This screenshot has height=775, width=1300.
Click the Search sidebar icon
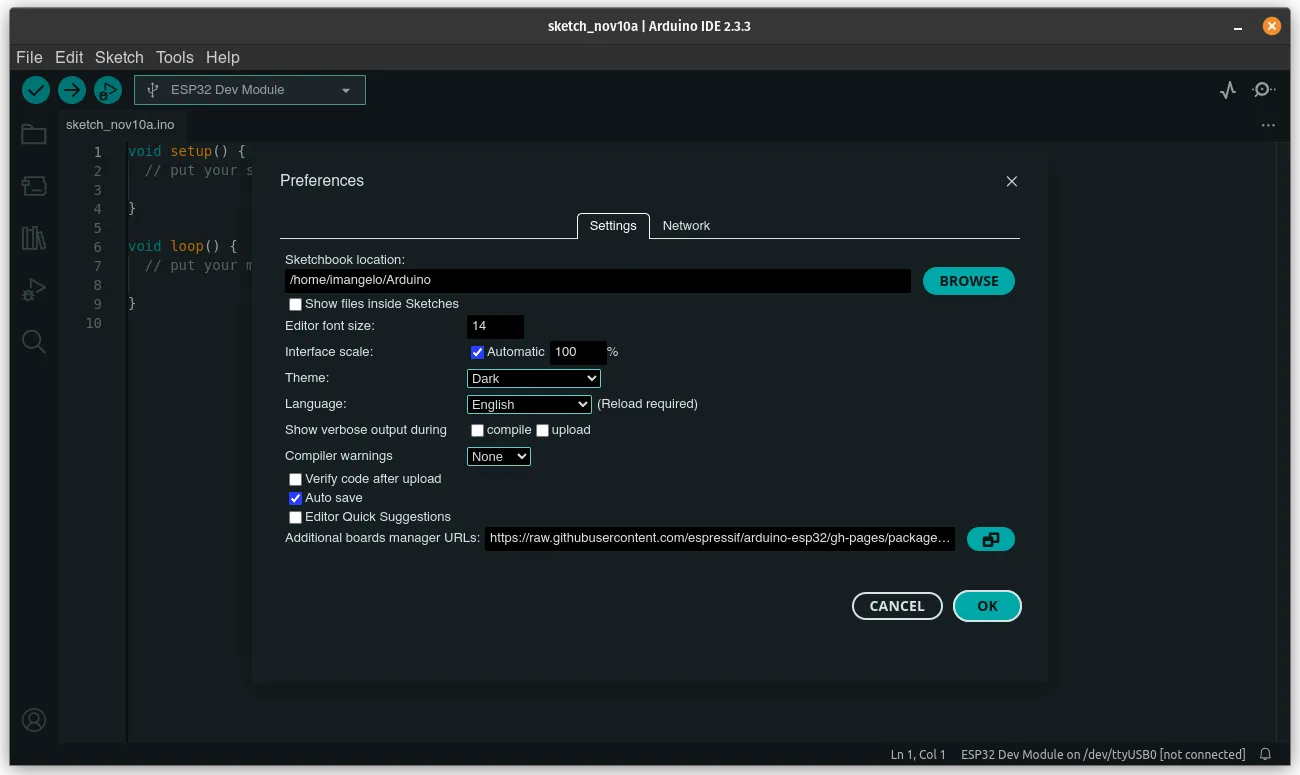pos(33,342)
